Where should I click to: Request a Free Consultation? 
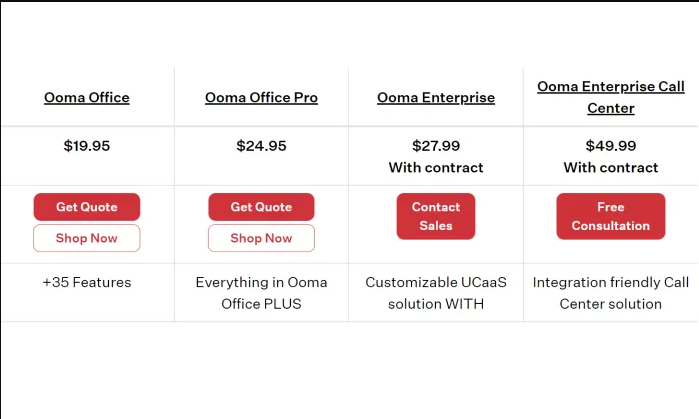[x=611, y=216]
